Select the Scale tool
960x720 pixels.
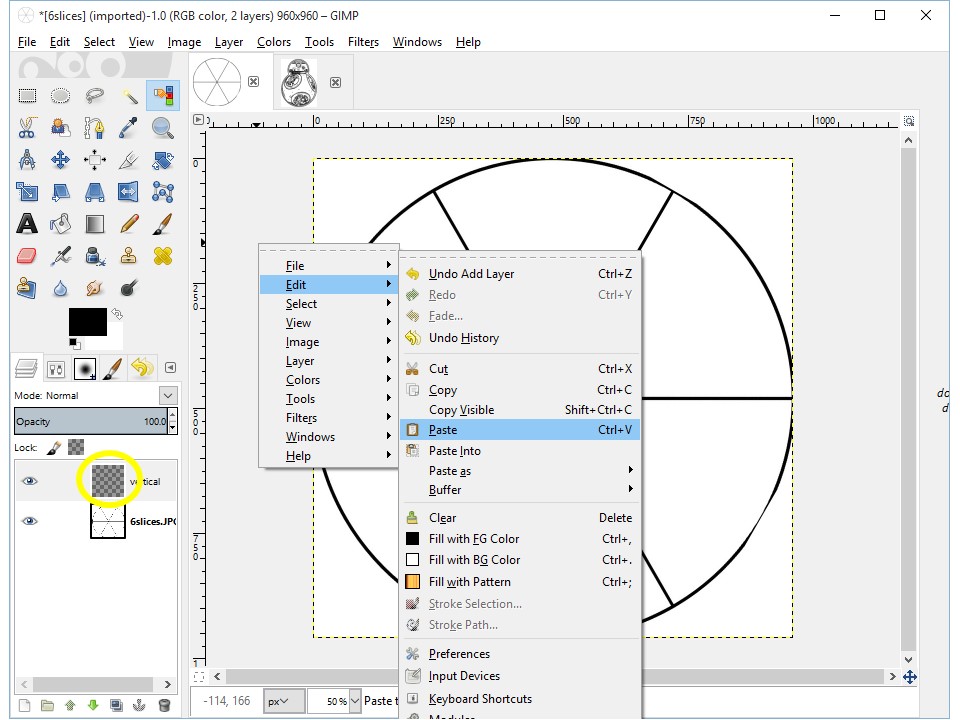pyautogui.click(x=27, y=192)
